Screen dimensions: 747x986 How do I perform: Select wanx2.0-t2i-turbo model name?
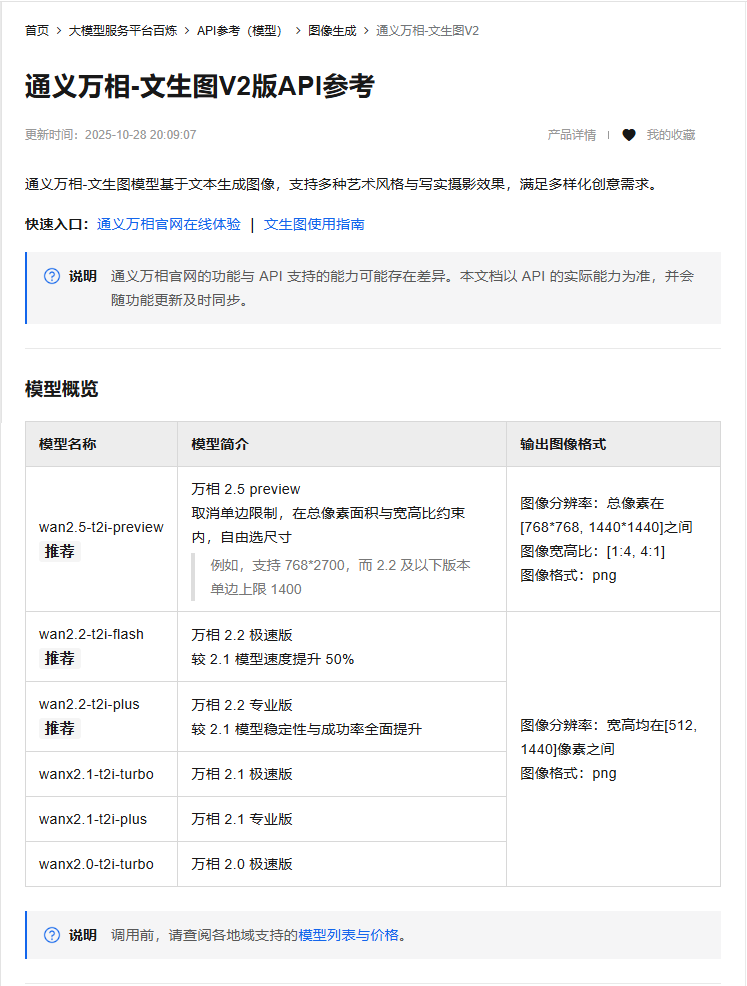96,864
